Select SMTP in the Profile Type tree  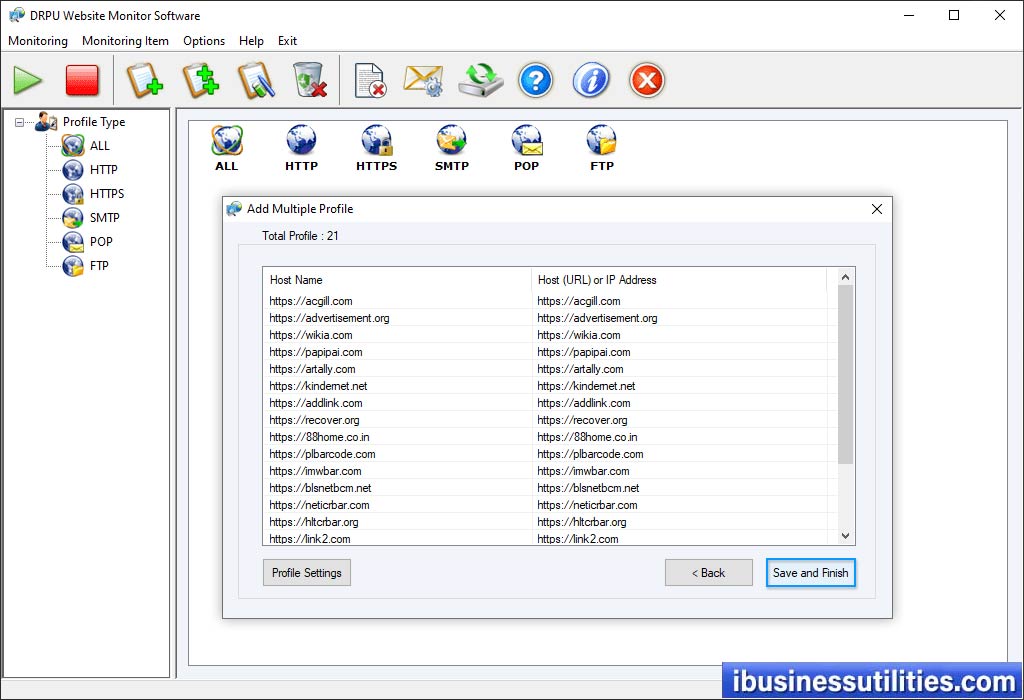point(104,218)
